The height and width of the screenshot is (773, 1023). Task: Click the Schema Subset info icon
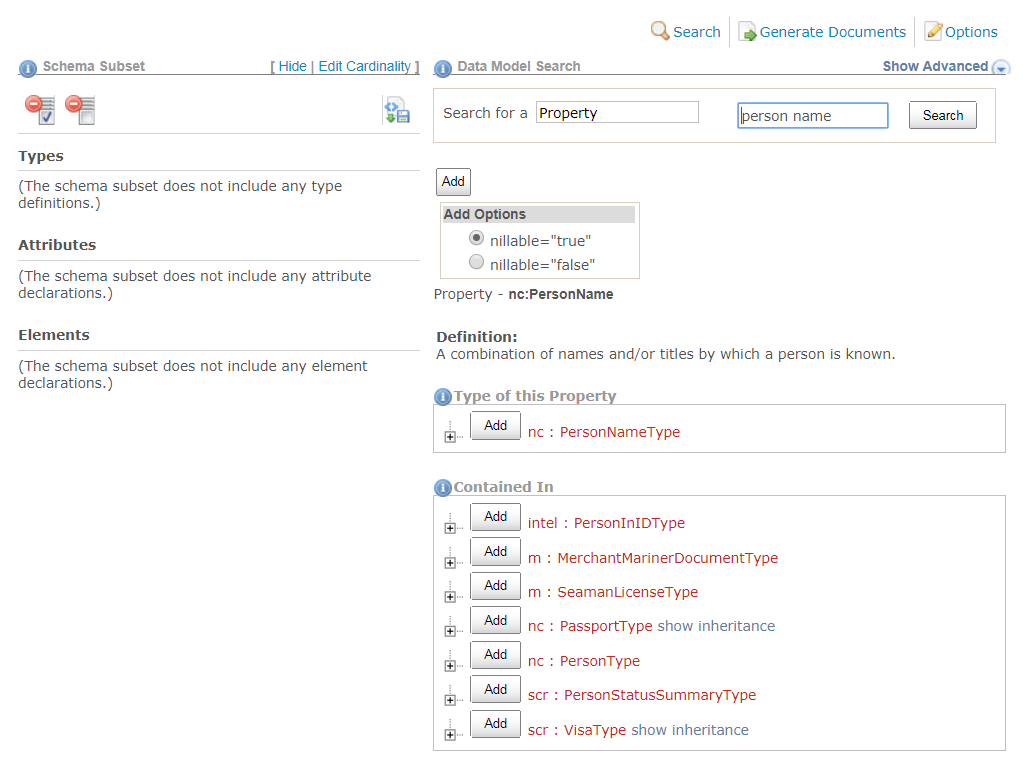(28, 68)
